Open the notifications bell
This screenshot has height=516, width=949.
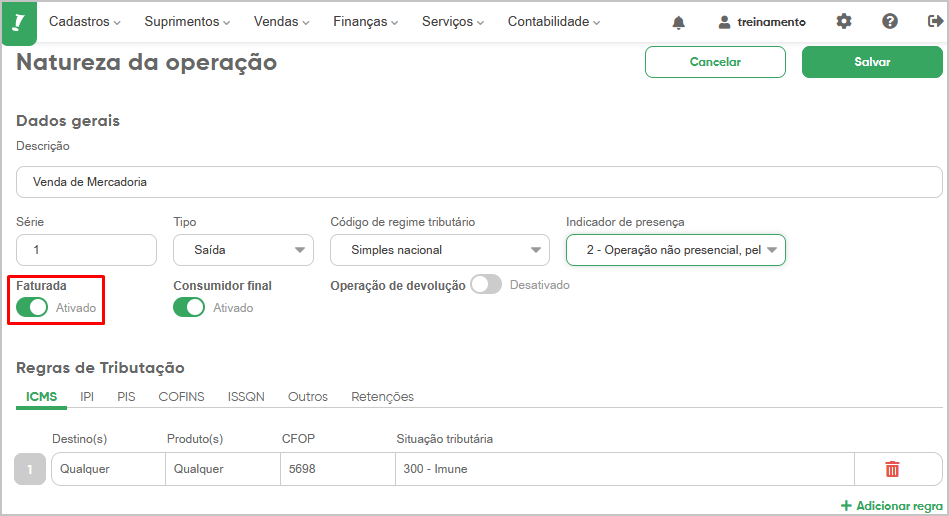tap(678, 22)
